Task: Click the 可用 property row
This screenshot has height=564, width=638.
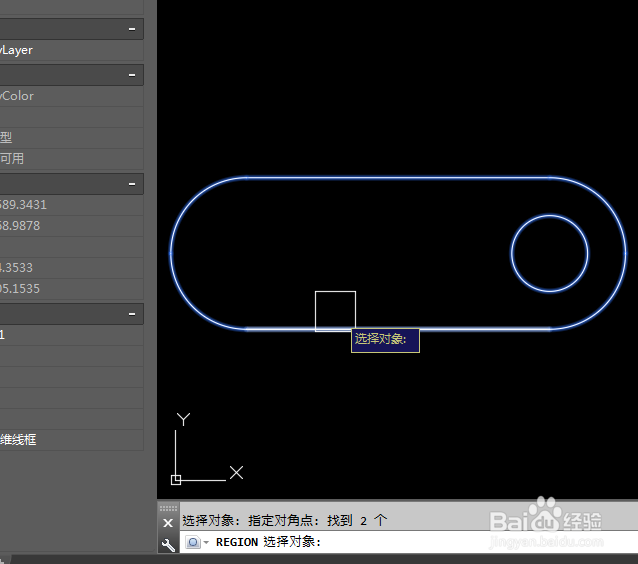Action: click(x=72, y=159)
